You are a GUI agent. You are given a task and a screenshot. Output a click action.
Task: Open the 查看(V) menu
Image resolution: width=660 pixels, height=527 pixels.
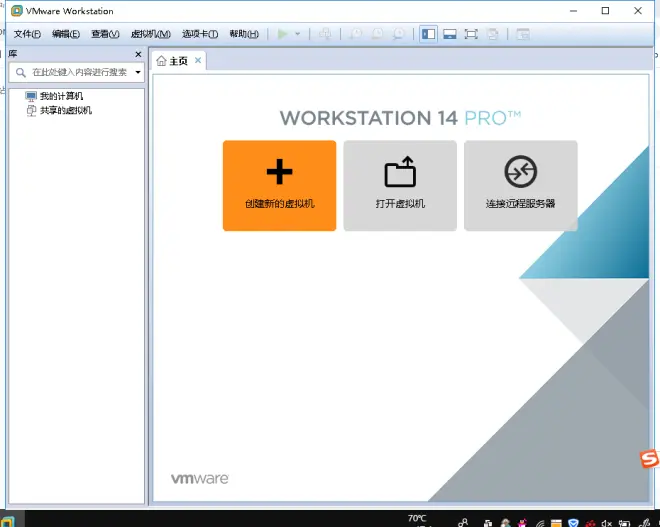coord(105,34)
